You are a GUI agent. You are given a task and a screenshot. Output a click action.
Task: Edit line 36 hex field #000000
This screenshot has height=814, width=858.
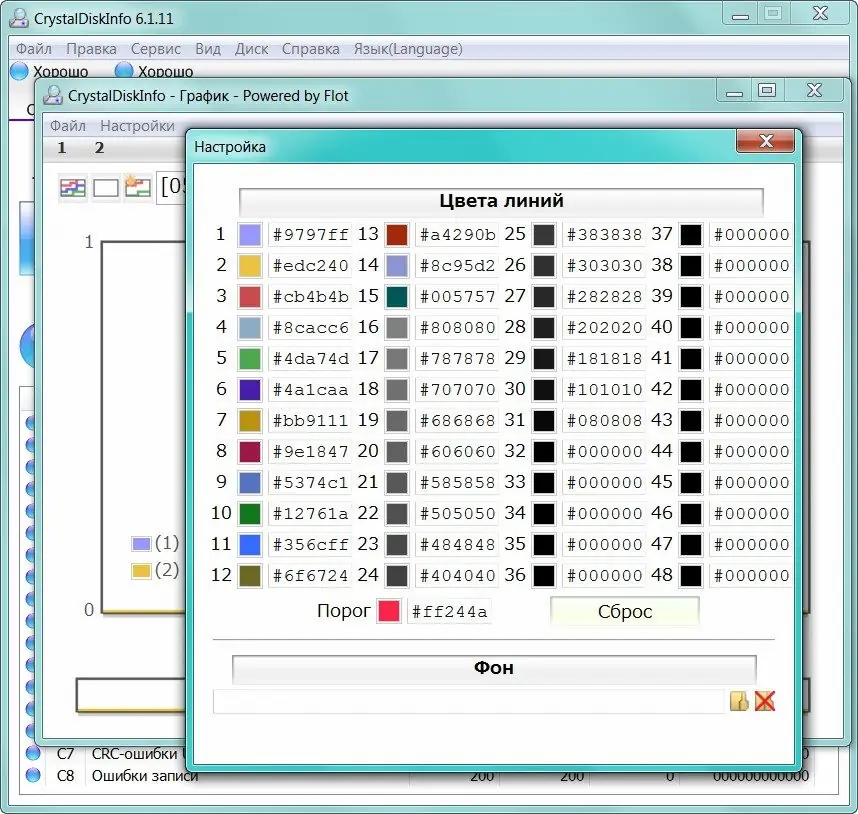604,575
